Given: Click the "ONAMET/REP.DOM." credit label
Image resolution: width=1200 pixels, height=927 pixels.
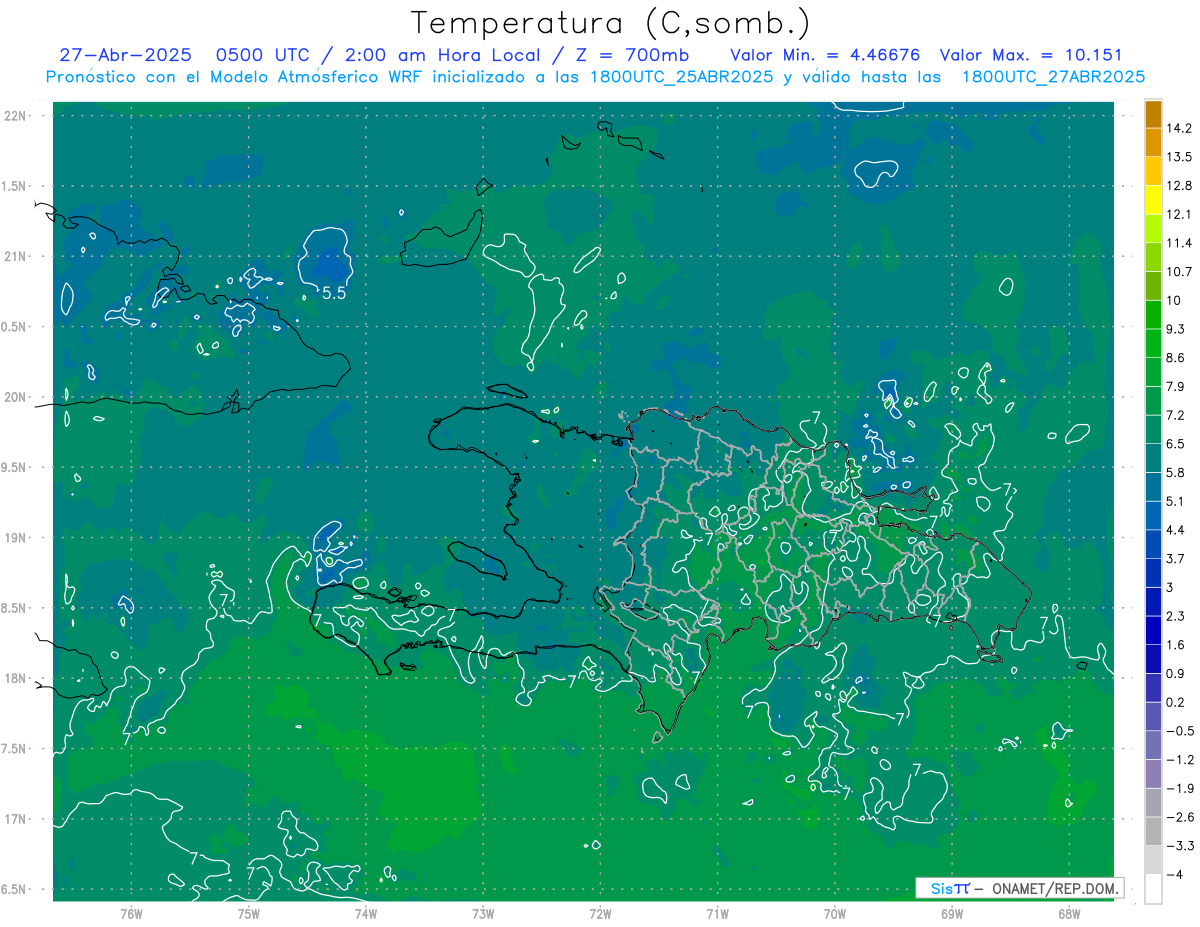Looking at the screenshot, I should pos(1054,888).
